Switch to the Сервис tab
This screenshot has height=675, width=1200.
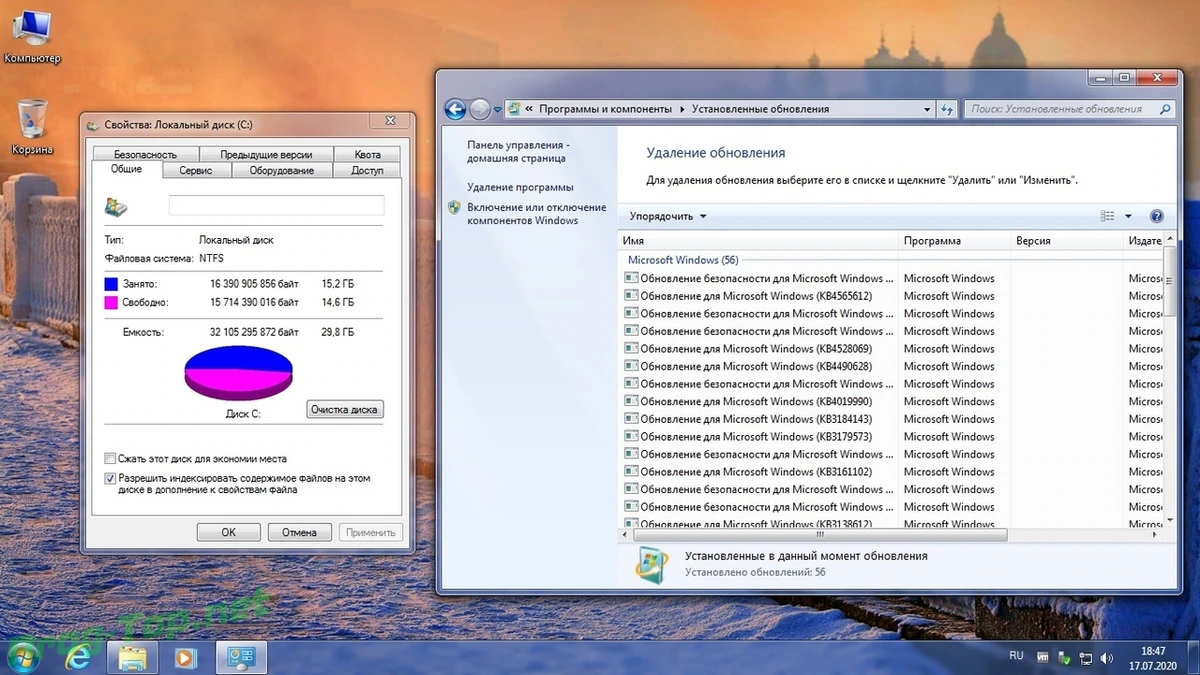pos(196,170)
